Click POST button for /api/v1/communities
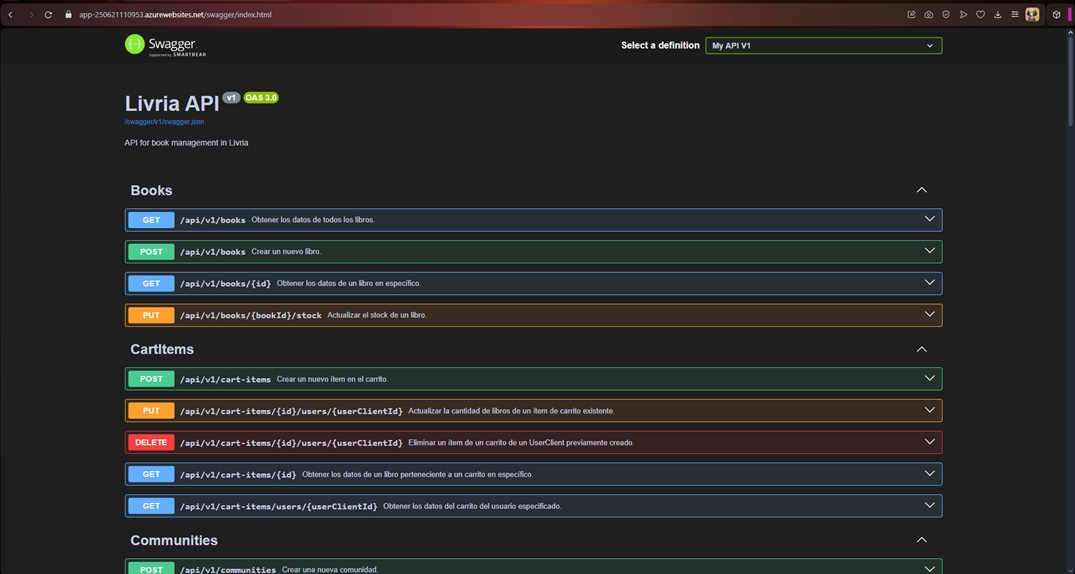Screen dimensions: 1075x574 [x=152, y=569]
